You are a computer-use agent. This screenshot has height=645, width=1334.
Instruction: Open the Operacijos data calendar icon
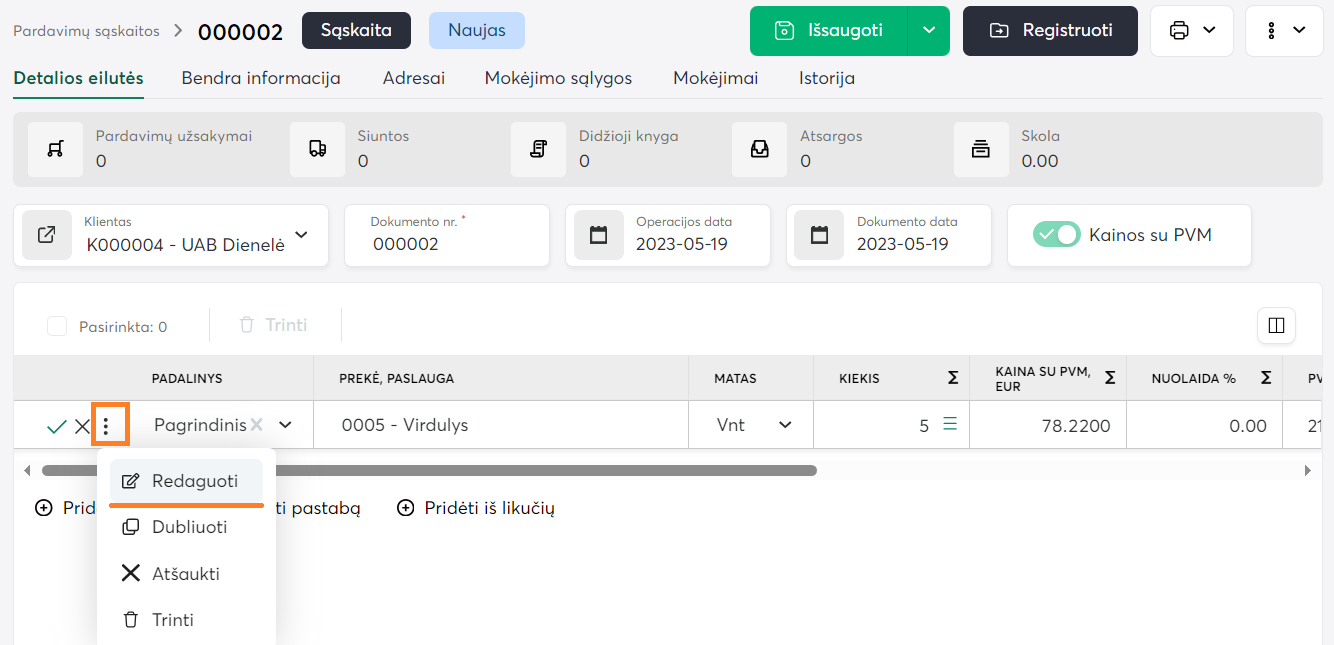coord(598,235)
